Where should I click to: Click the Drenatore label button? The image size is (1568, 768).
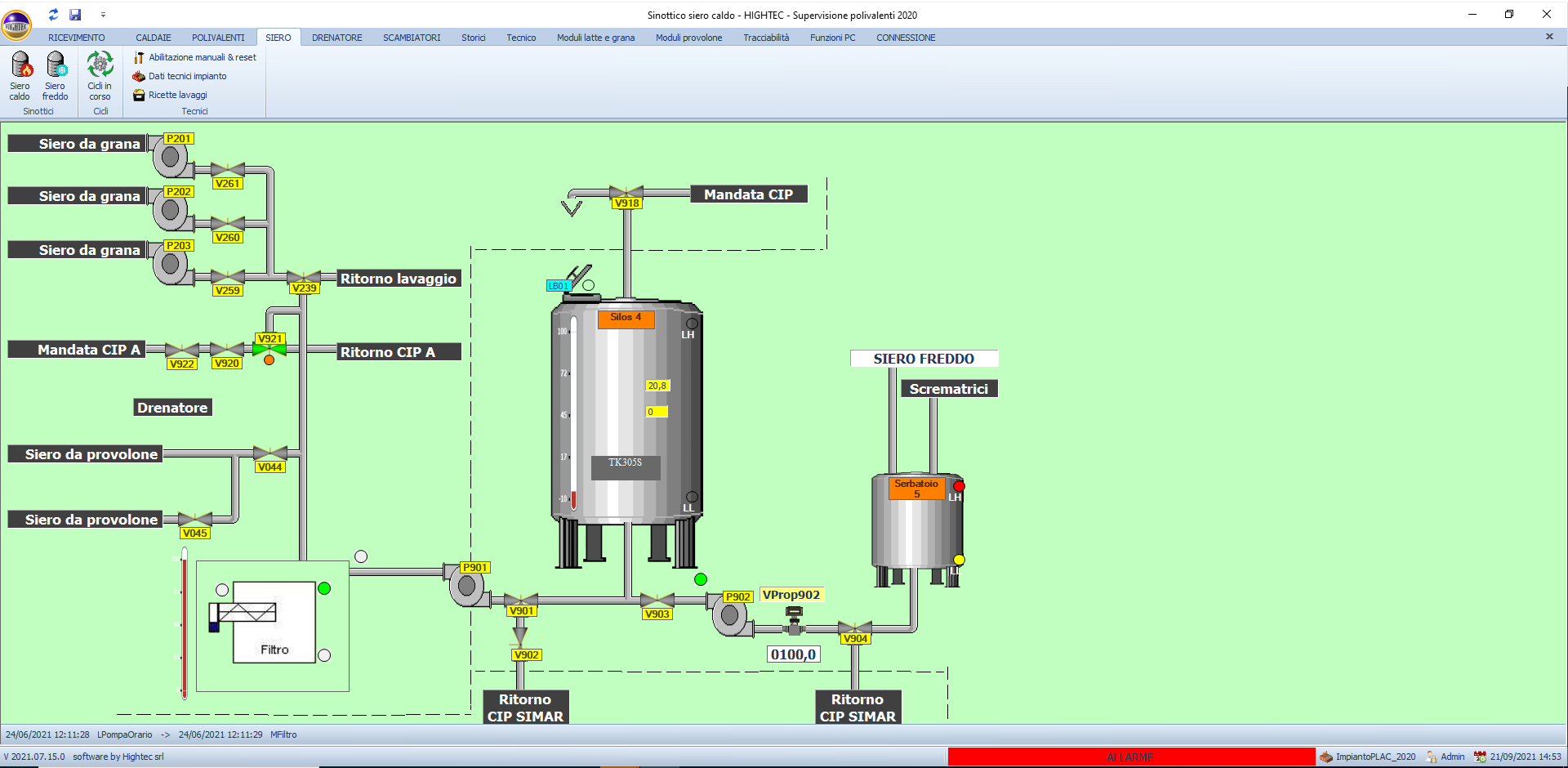pyautogui.click(x=172, y=408)
